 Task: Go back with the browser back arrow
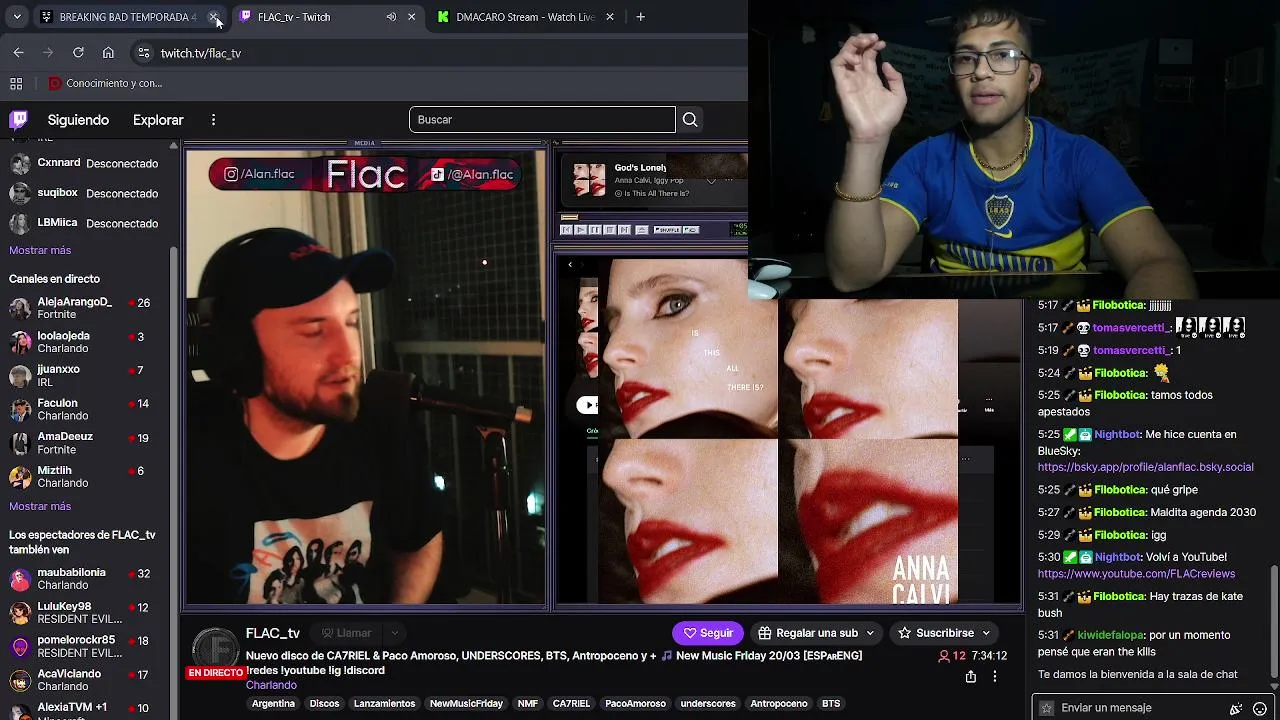tap(18, 53)
